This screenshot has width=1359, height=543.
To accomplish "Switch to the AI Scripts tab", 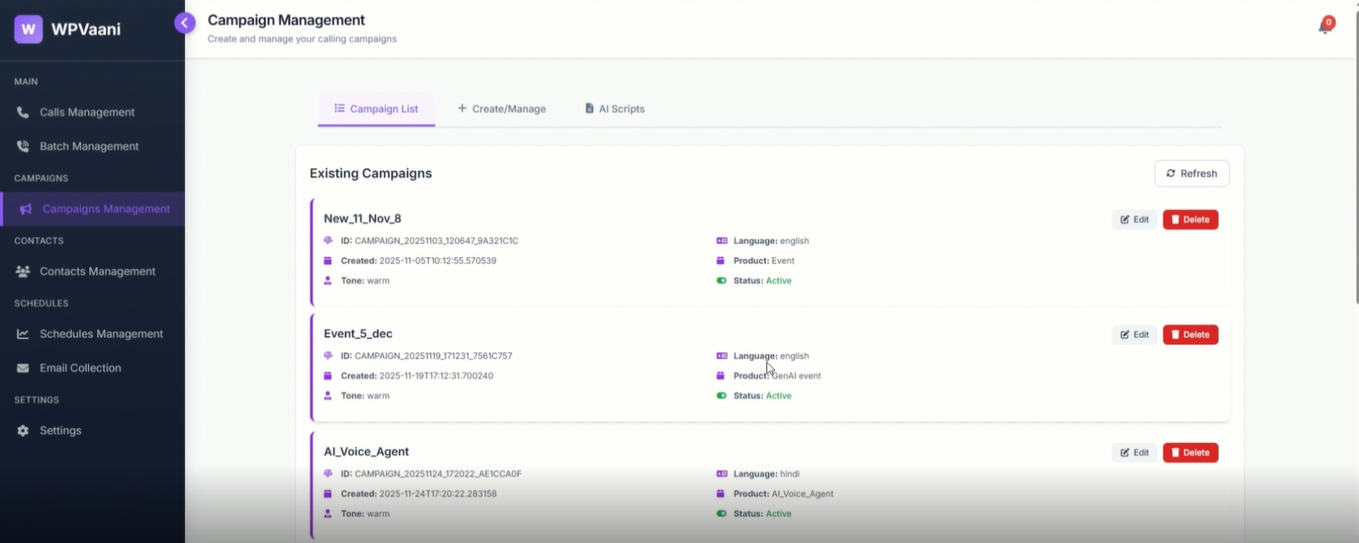I will point(615,108).
